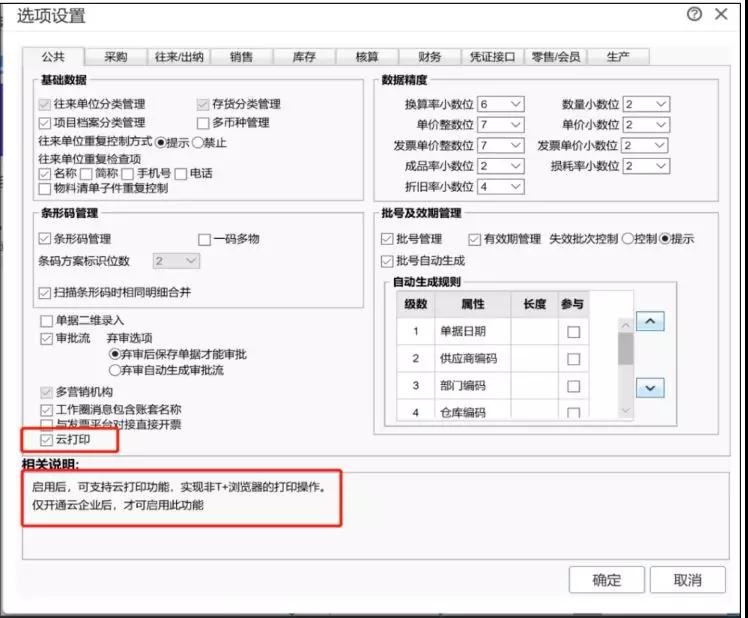Toggle the 条形码管理 checkbox
The image size is (748, 618).
[x=44, y=239]
